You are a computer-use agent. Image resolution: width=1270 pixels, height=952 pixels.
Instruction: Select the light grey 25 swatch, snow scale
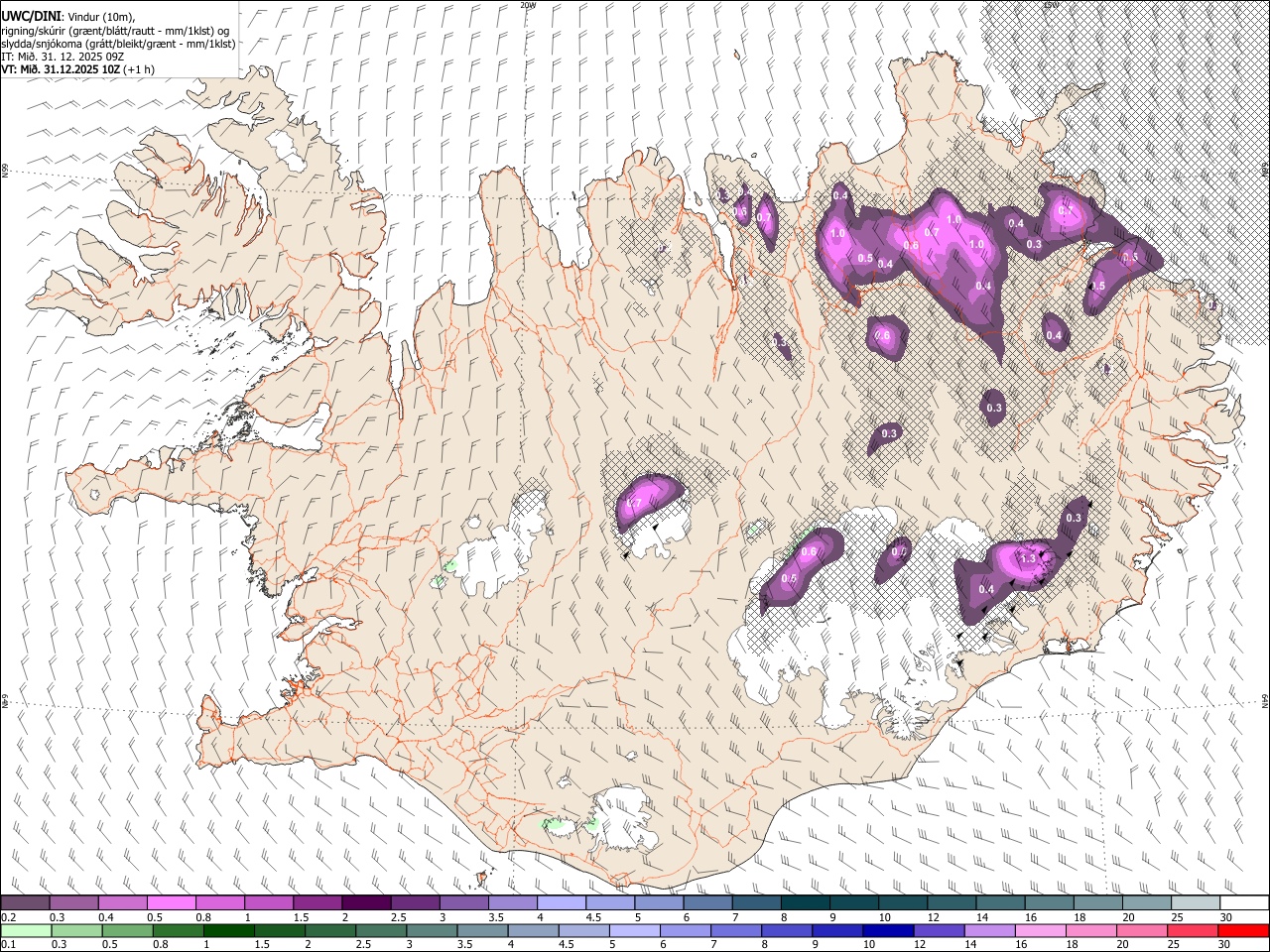click(1195, 903)
